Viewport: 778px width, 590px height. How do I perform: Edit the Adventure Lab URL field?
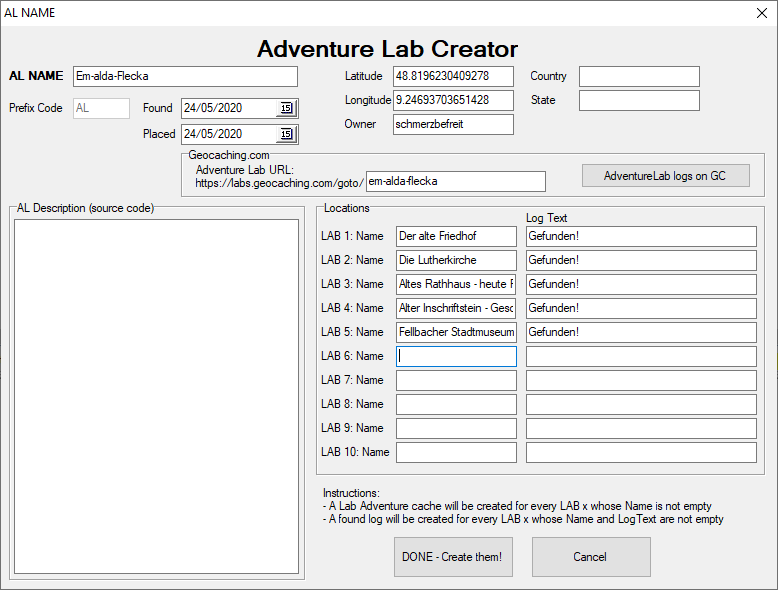[455, 182]
